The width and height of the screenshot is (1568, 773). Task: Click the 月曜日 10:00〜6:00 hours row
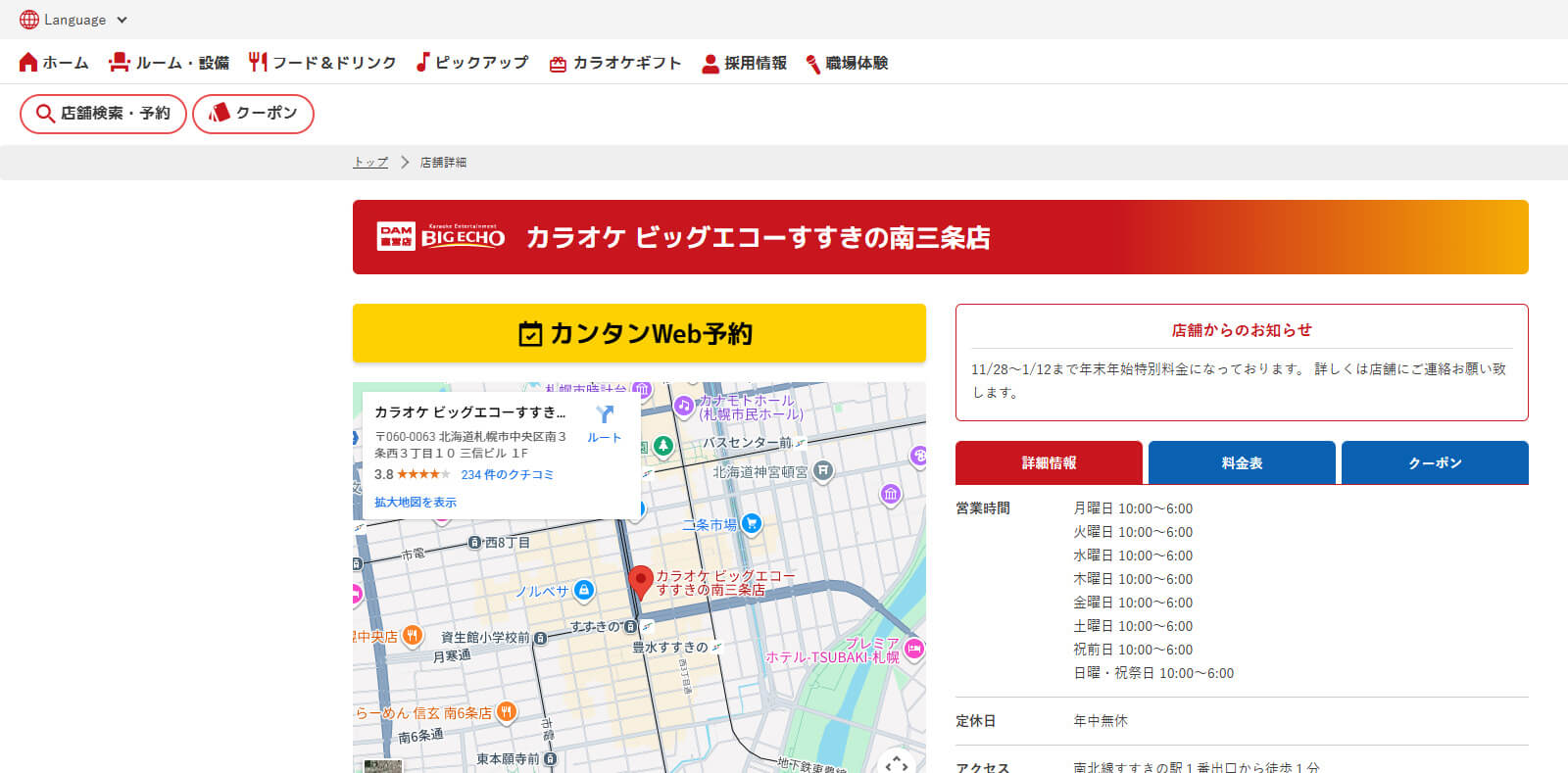pyautogui.click(x=1133, y=508)
